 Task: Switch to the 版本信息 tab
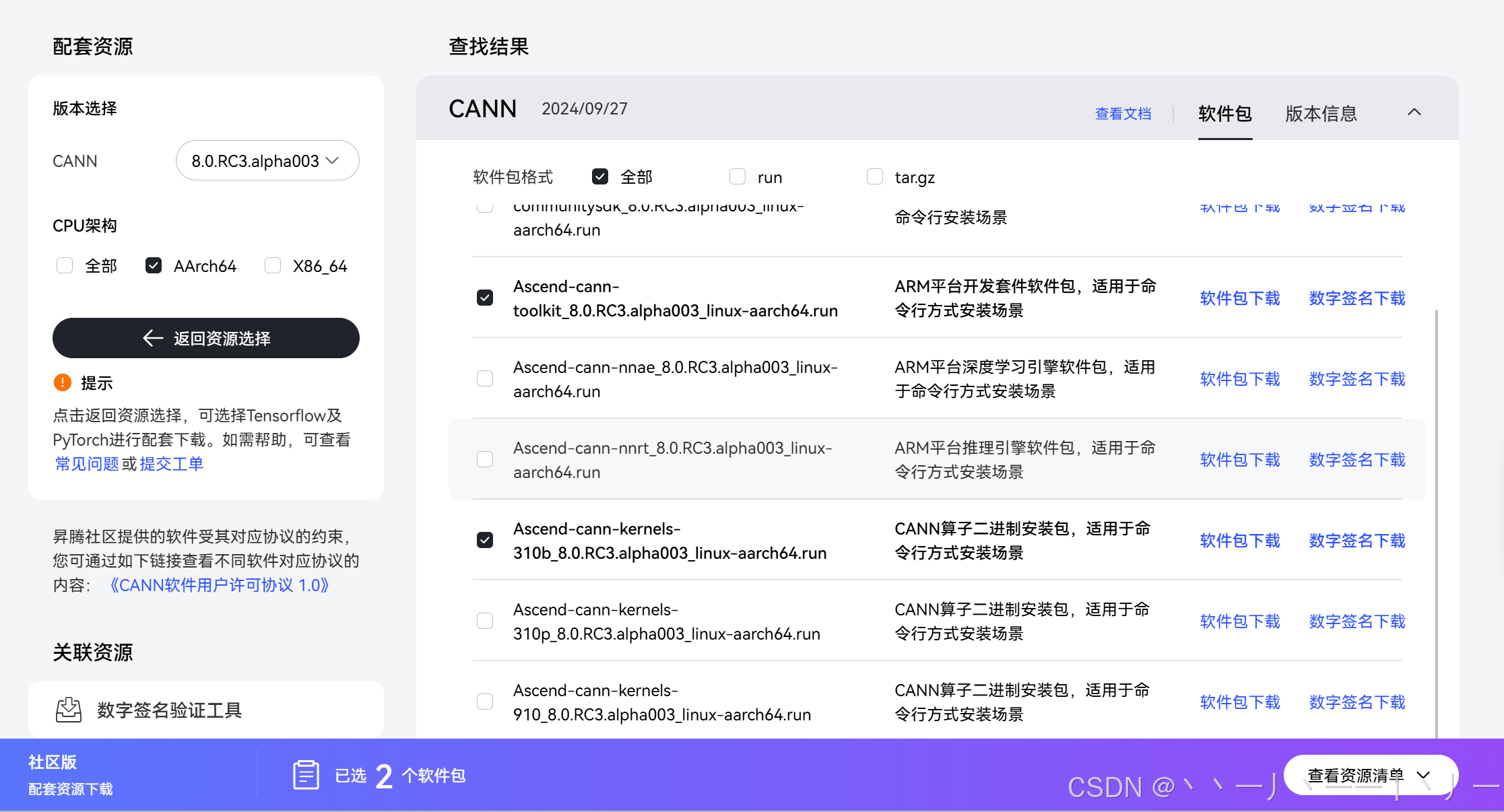[x=1321, y=113]
